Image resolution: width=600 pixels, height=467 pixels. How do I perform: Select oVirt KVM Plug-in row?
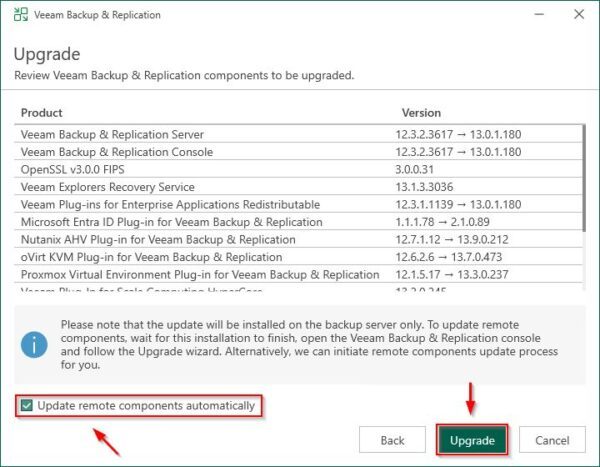click(298, 257)
